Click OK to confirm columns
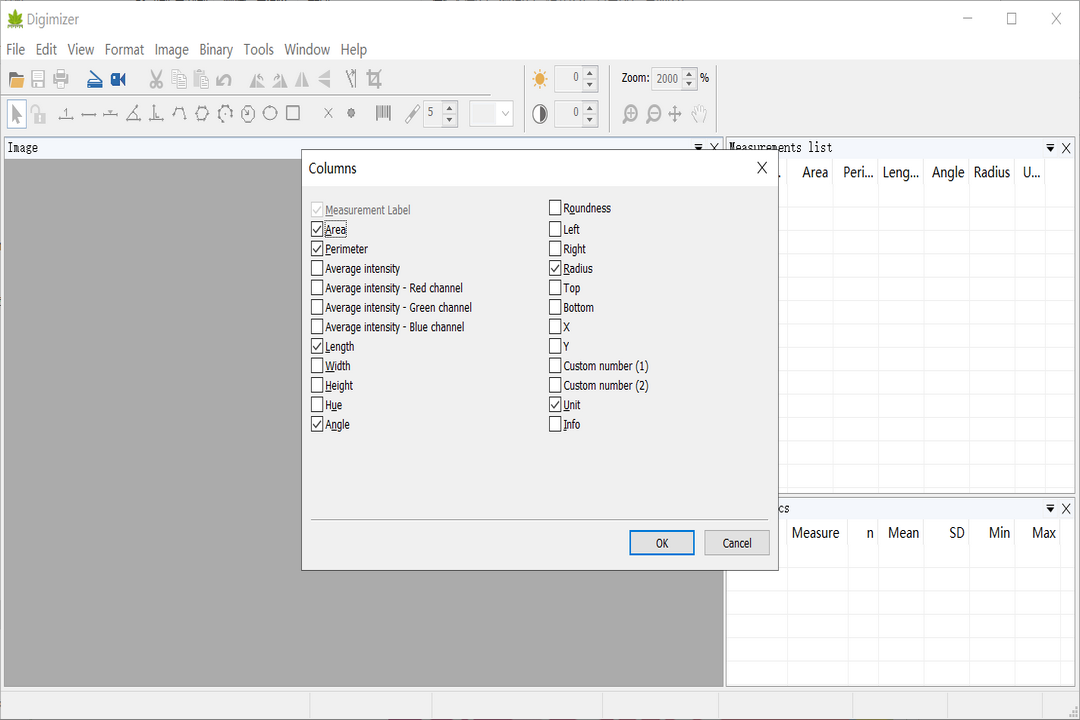1080x720 pixels. pyautogui.click(x=661, y=543)
